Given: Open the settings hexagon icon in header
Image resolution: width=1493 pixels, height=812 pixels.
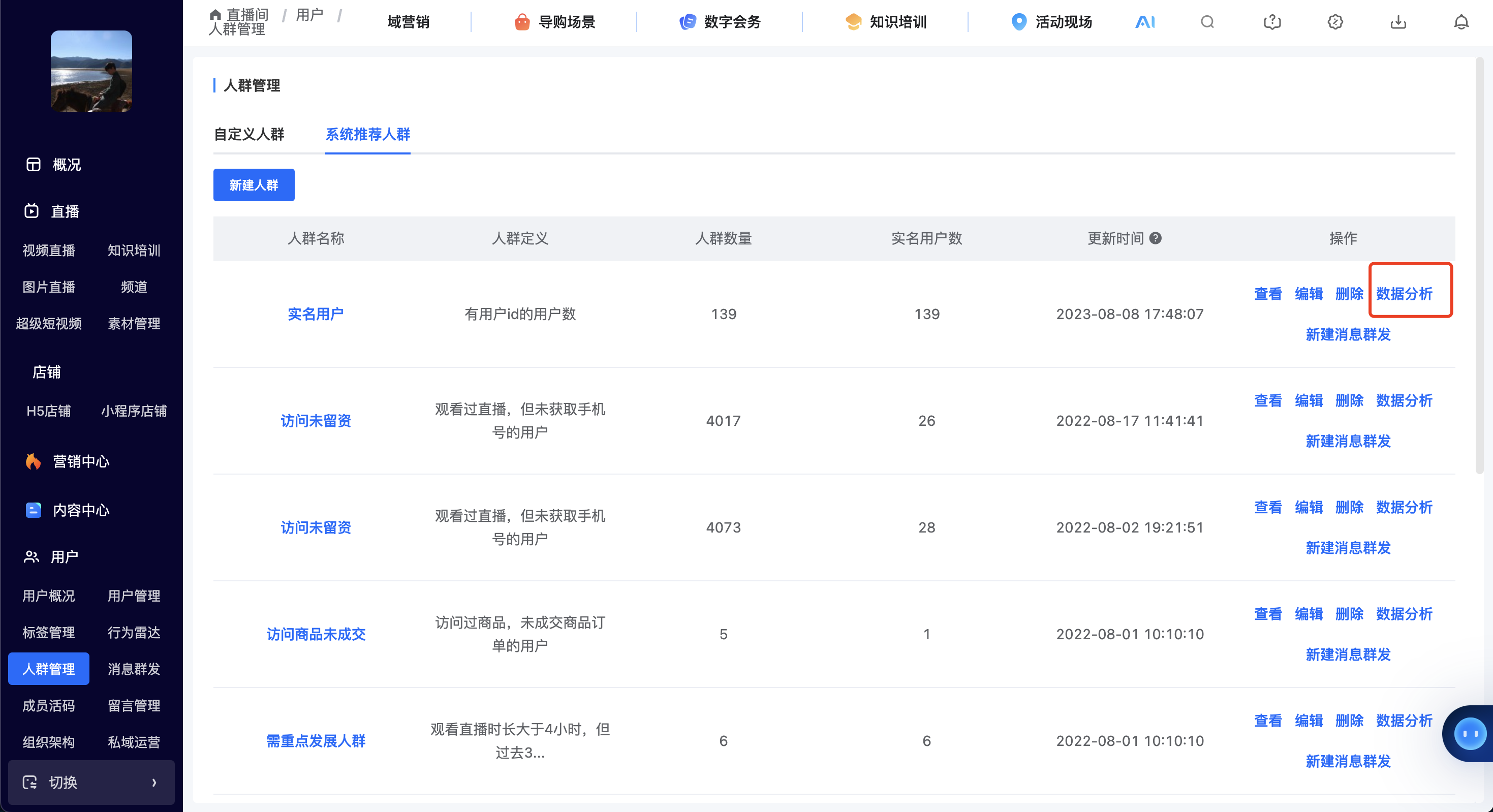Looking at the screenshot, I should [x=1335, y=22].
